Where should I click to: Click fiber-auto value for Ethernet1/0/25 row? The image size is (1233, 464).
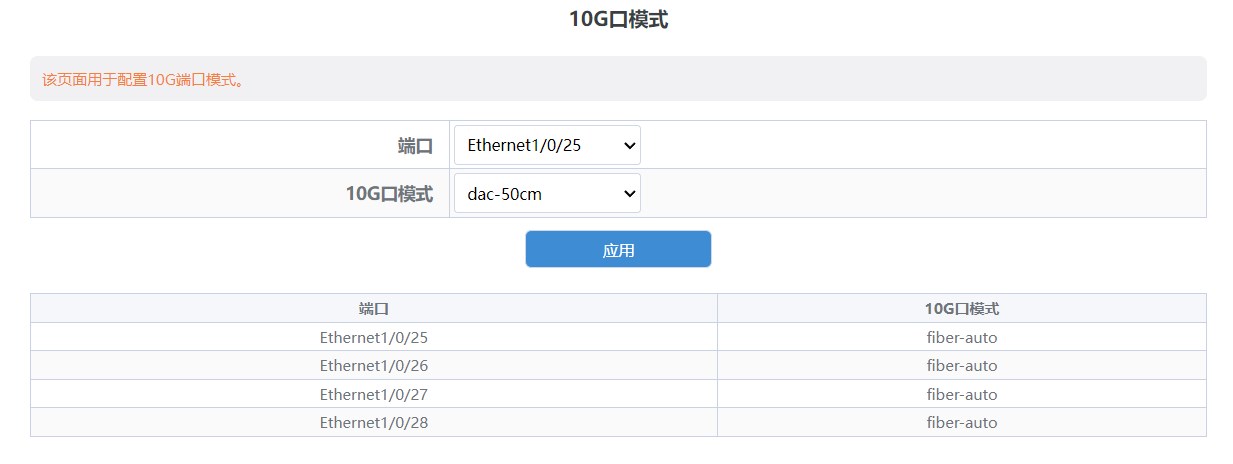[x=962, y=337]
